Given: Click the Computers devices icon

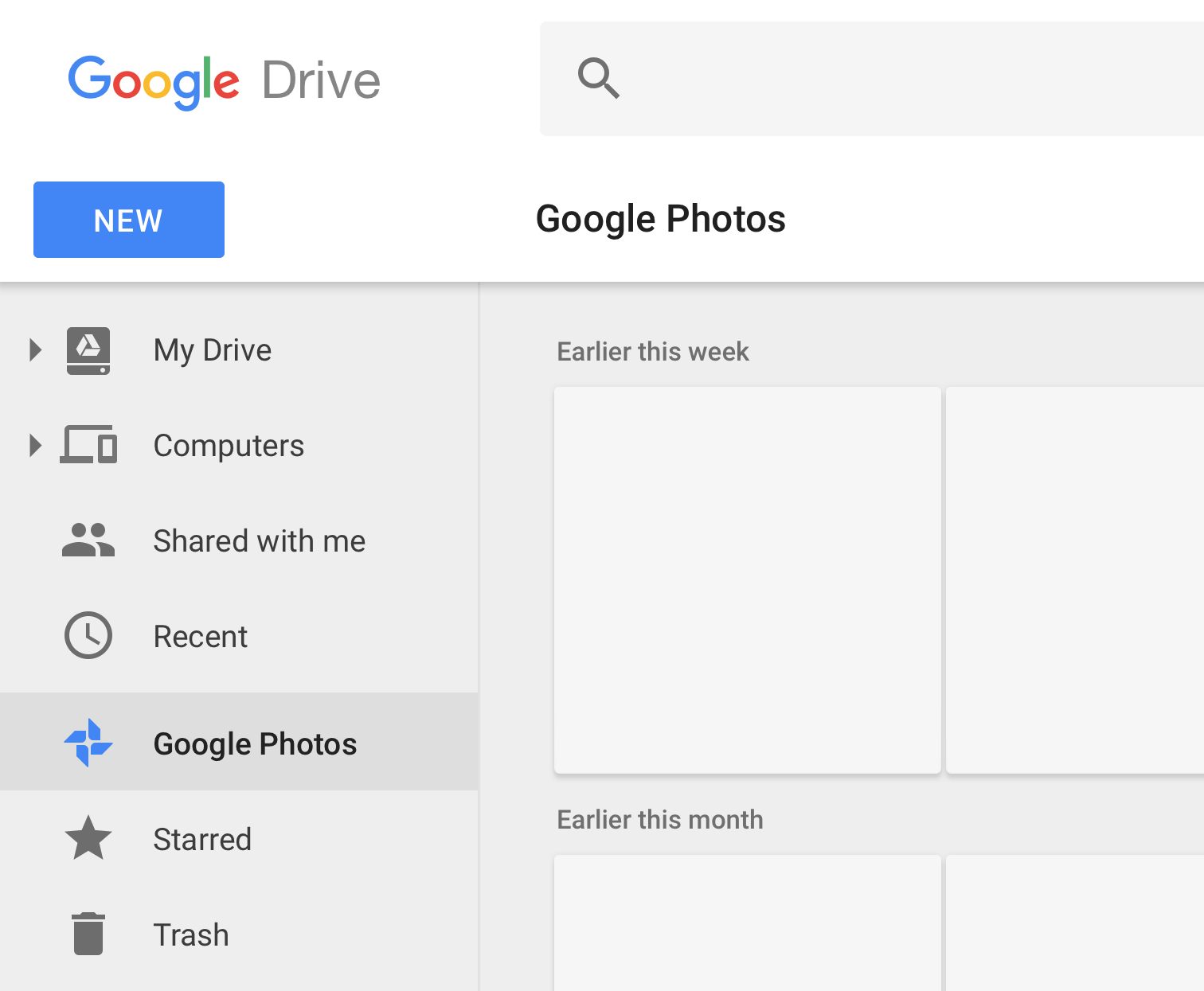Looking at the screenshot, I should coord(88,445).
